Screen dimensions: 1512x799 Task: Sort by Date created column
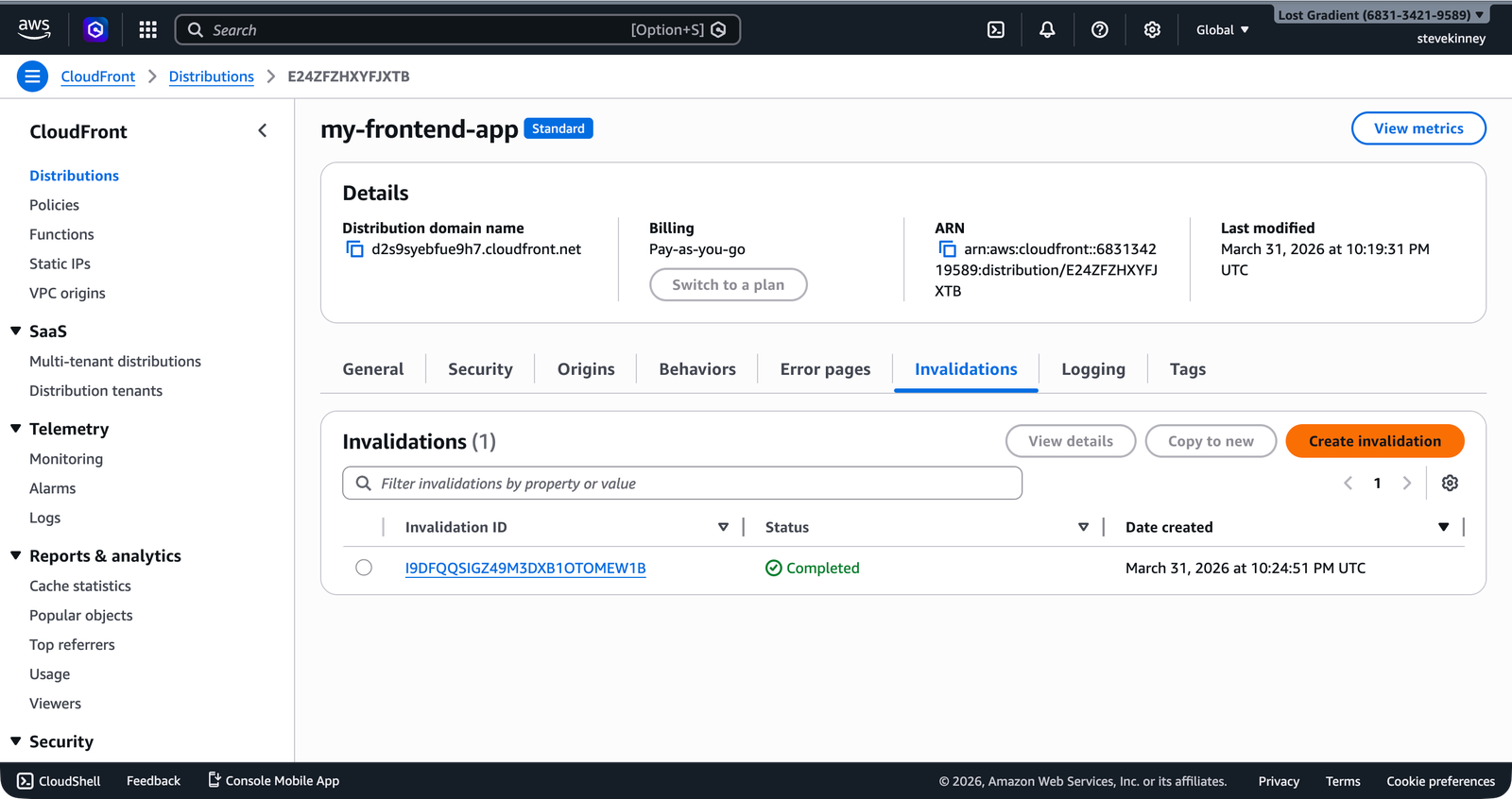click(1443, 527)
